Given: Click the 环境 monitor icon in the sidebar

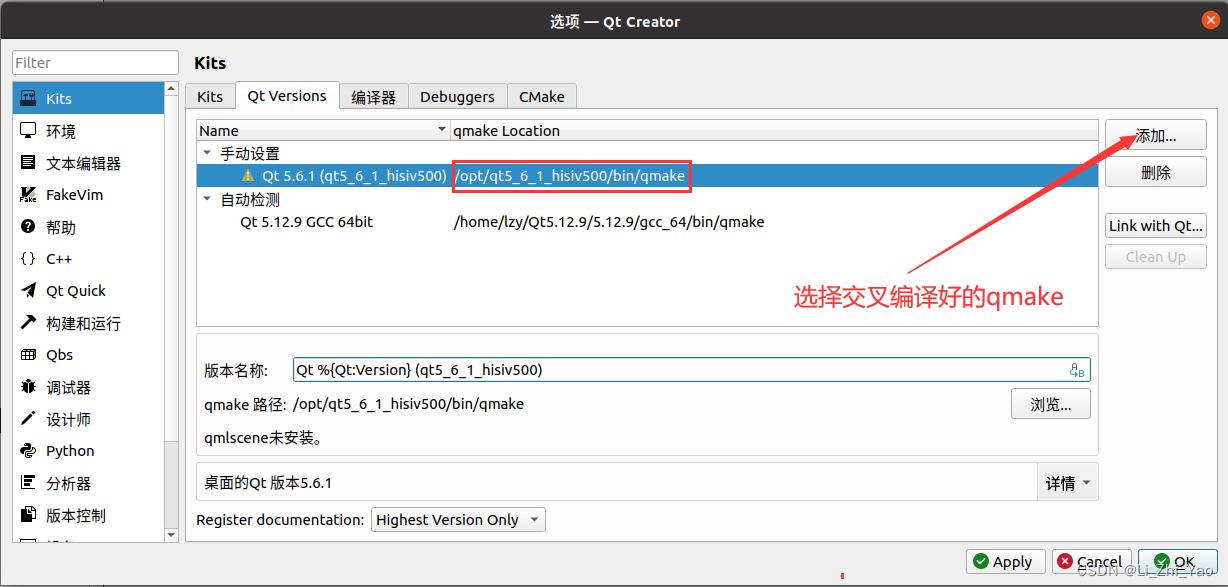Looking at the screenshot, I should pos(28,130).
